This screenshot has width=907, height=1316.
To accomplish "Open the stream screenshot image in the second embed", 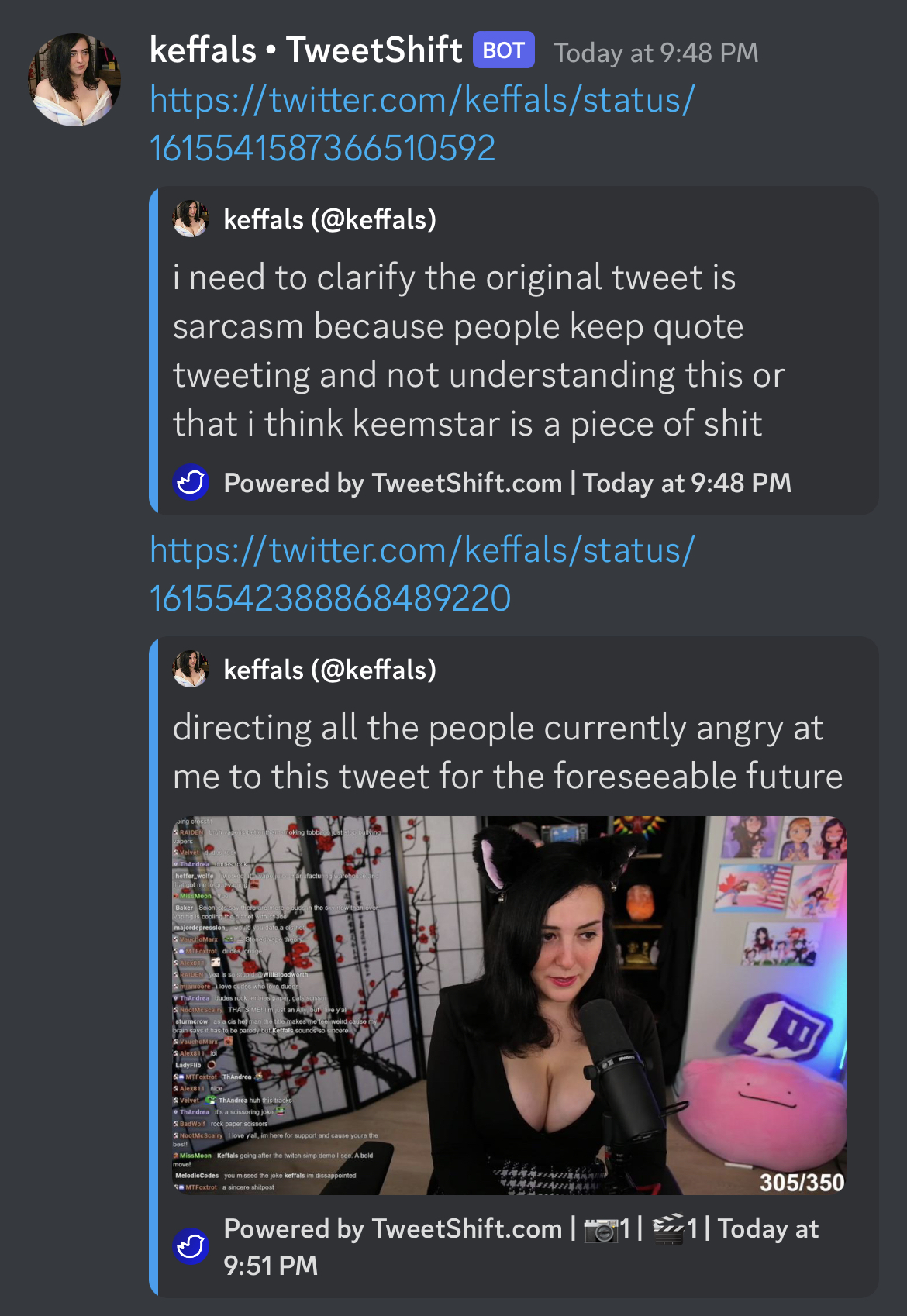I will 509,1005.
